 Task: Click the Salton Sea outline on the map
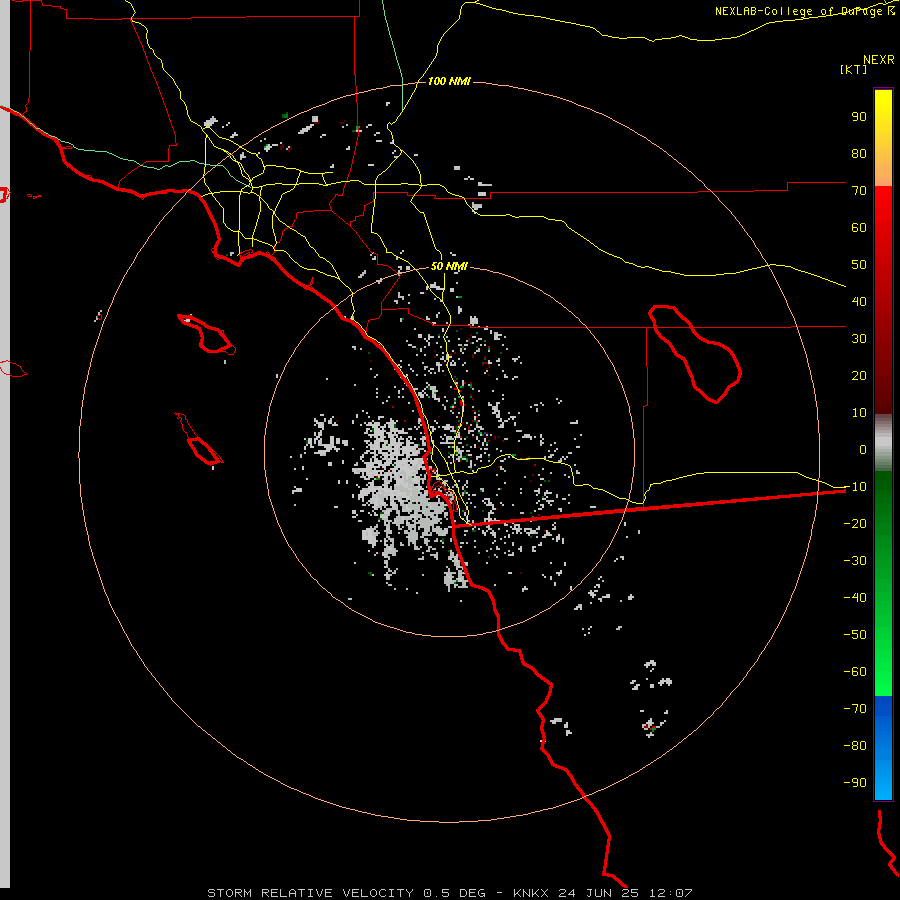click(x=695, y=354)
